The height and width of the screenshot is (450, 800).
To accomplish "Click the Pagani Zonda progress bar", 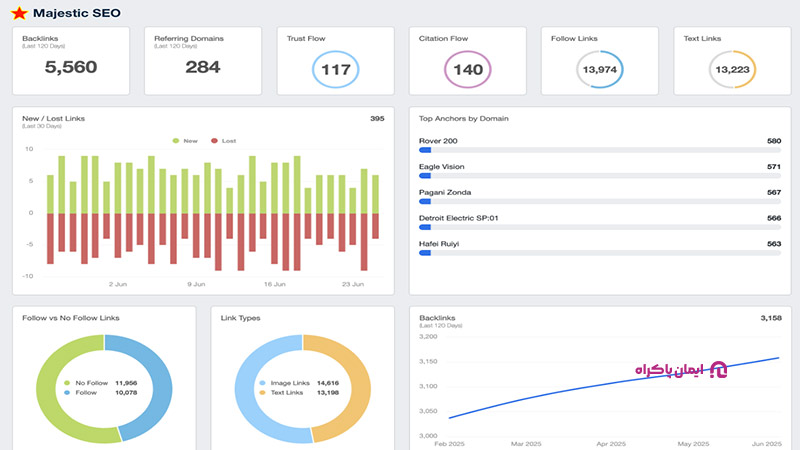I will coord(600,202).
